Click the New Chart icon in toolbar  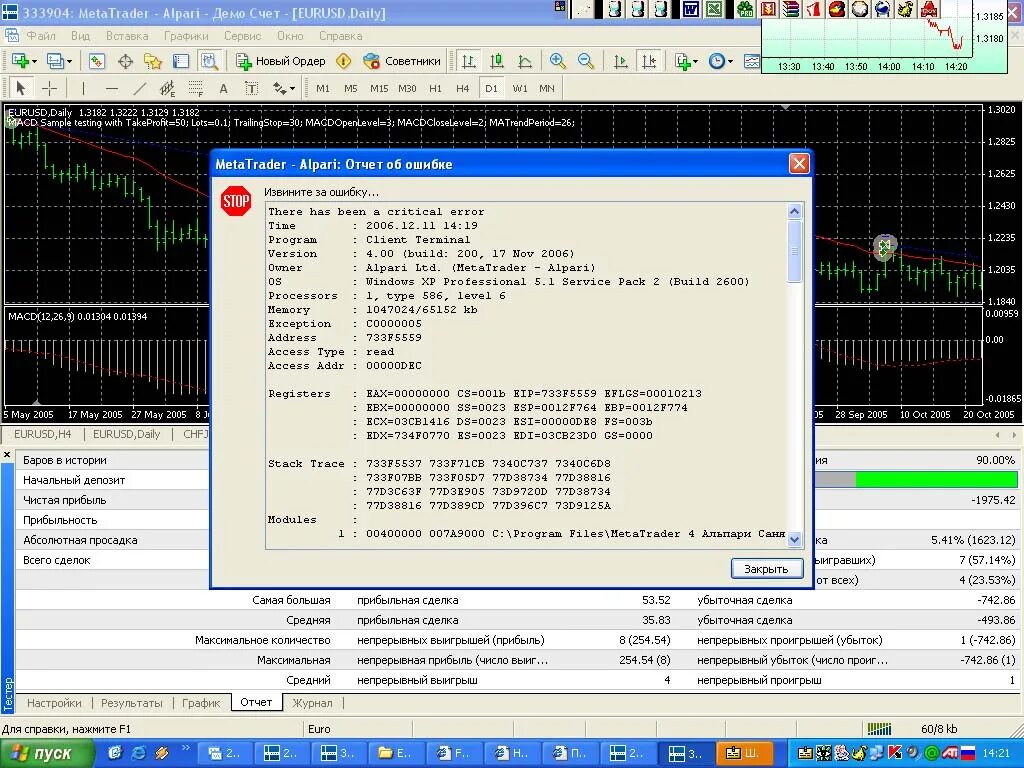(x=20, y=61)
